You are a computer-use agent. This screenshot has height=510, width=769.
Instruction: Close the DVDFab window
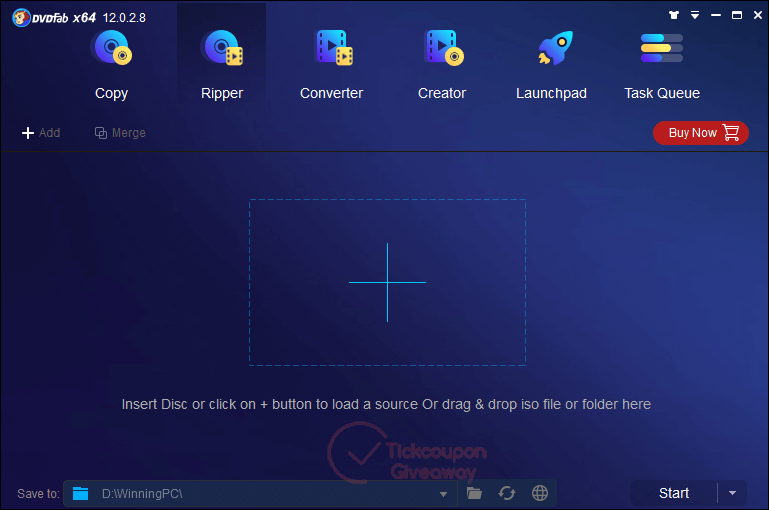tap(758, 15)
